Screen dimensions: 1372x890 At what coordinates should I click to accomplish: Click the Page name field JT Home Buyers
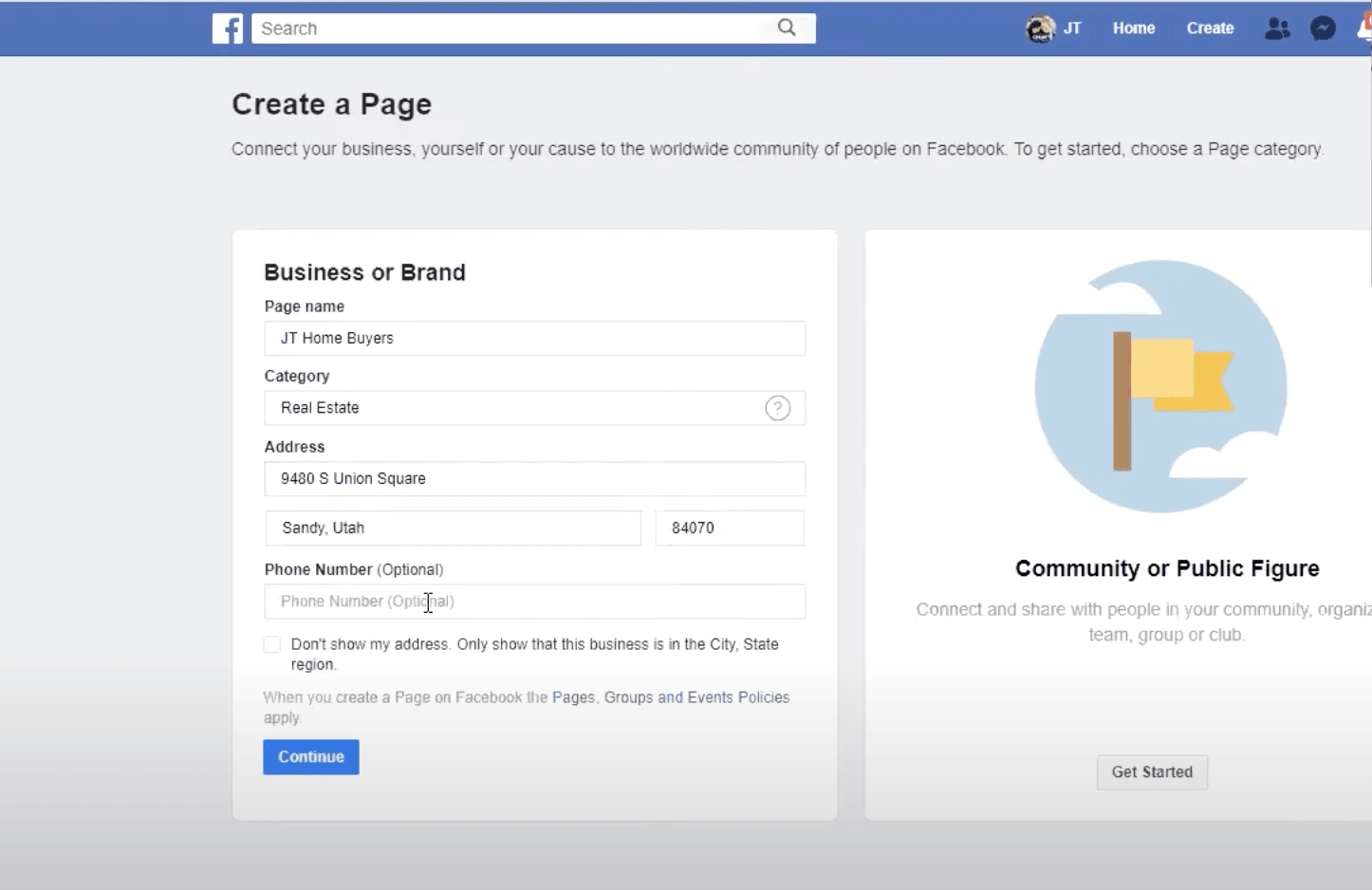click(x=535, y=339)
